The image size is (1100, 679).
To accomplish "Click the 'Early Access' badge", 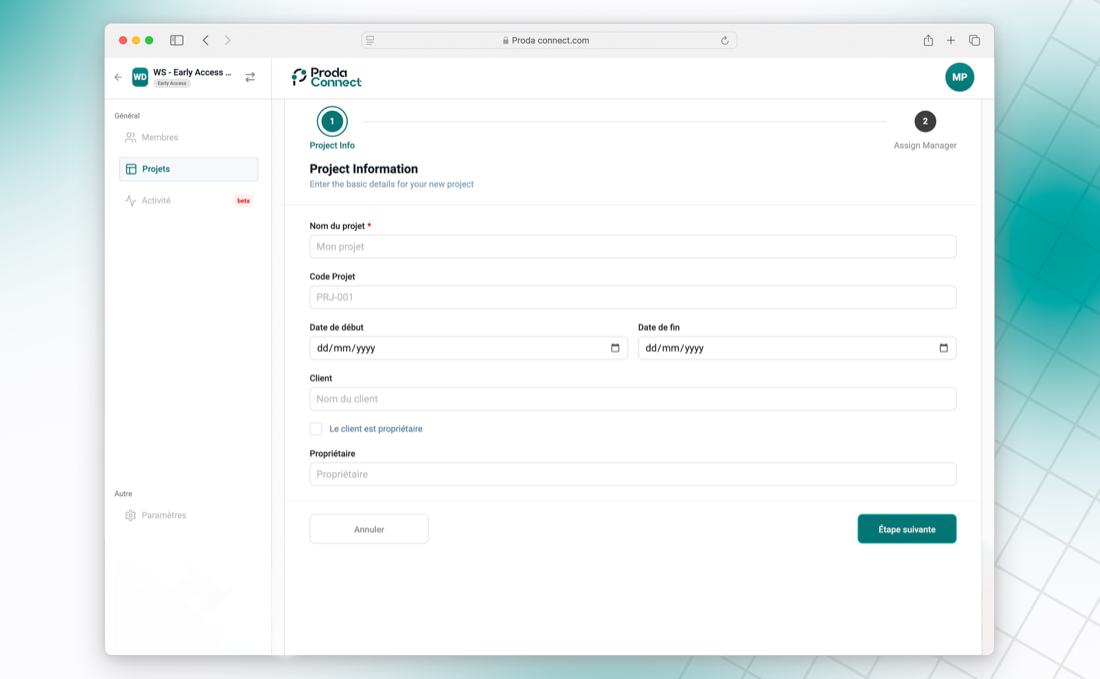I will click(172, 83).
